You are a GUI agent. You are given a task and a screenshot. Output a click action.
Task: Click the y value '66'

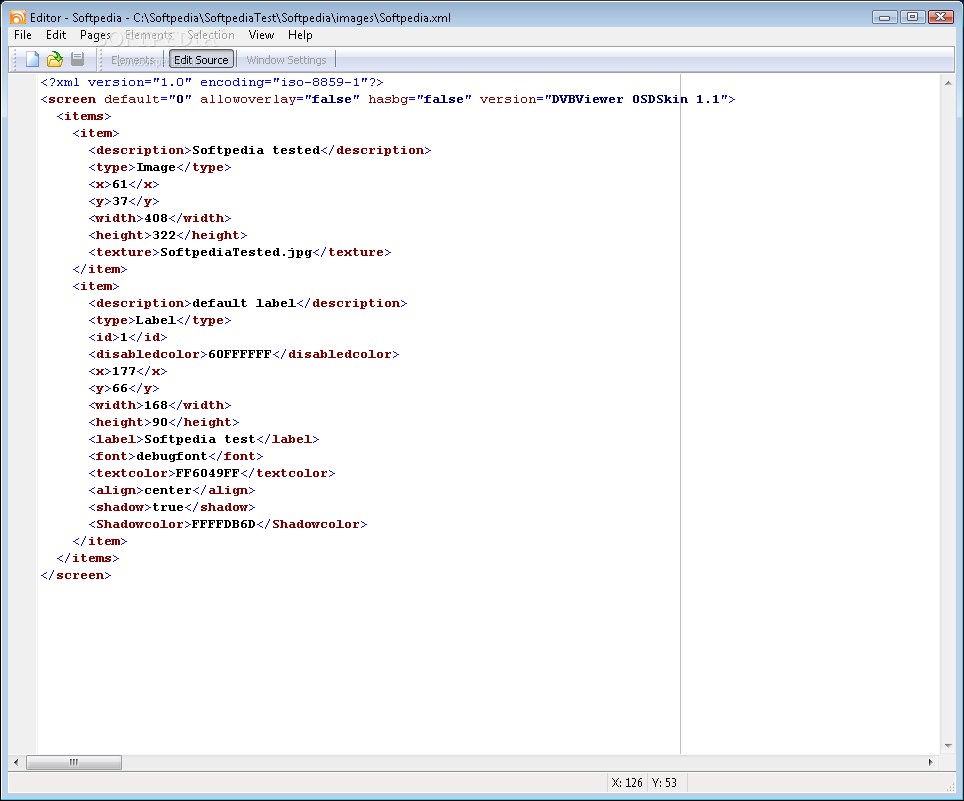click(x=120, y=389)
